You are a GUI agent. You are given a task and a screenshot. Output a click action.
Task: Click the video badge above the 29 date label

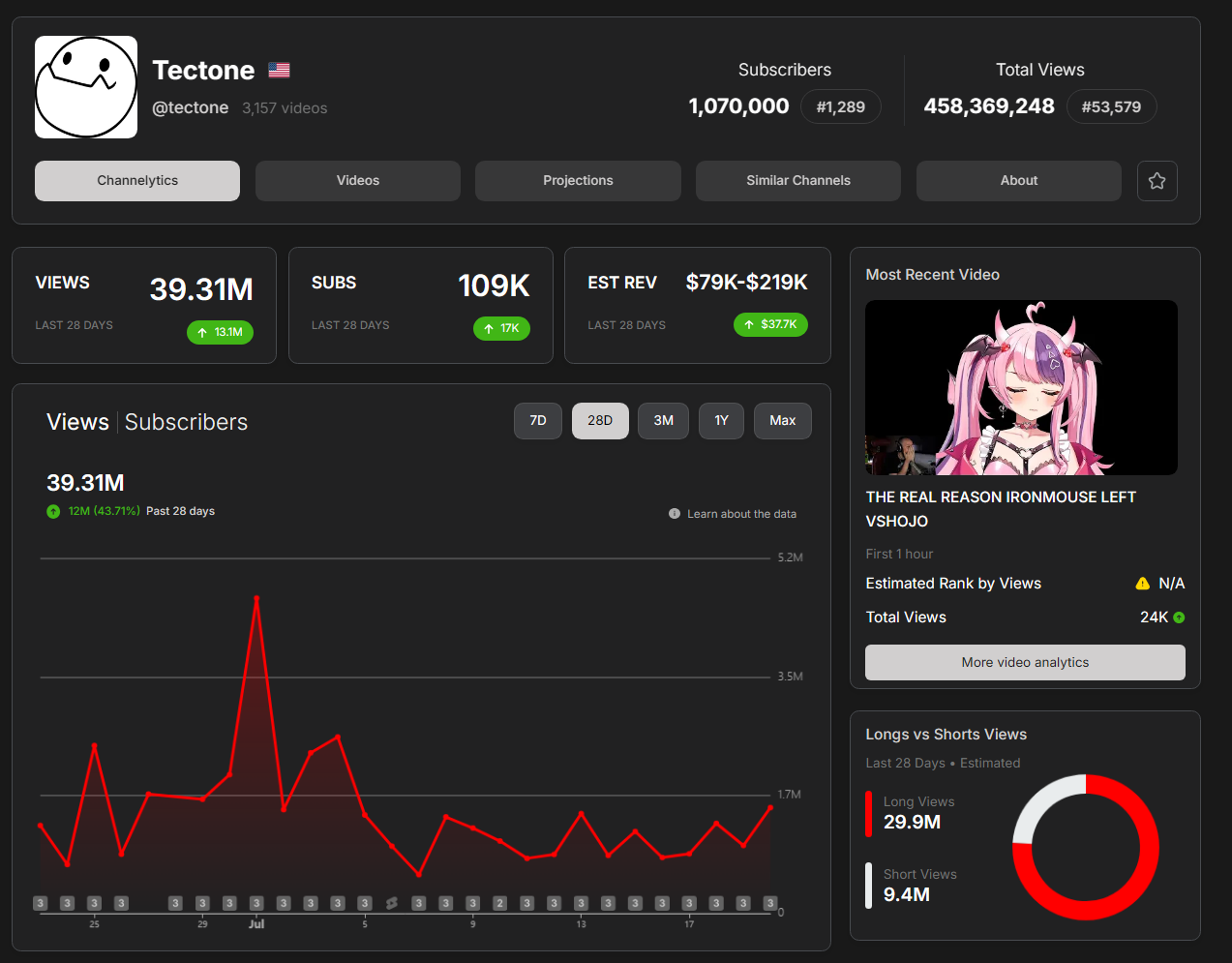(202, 903)
